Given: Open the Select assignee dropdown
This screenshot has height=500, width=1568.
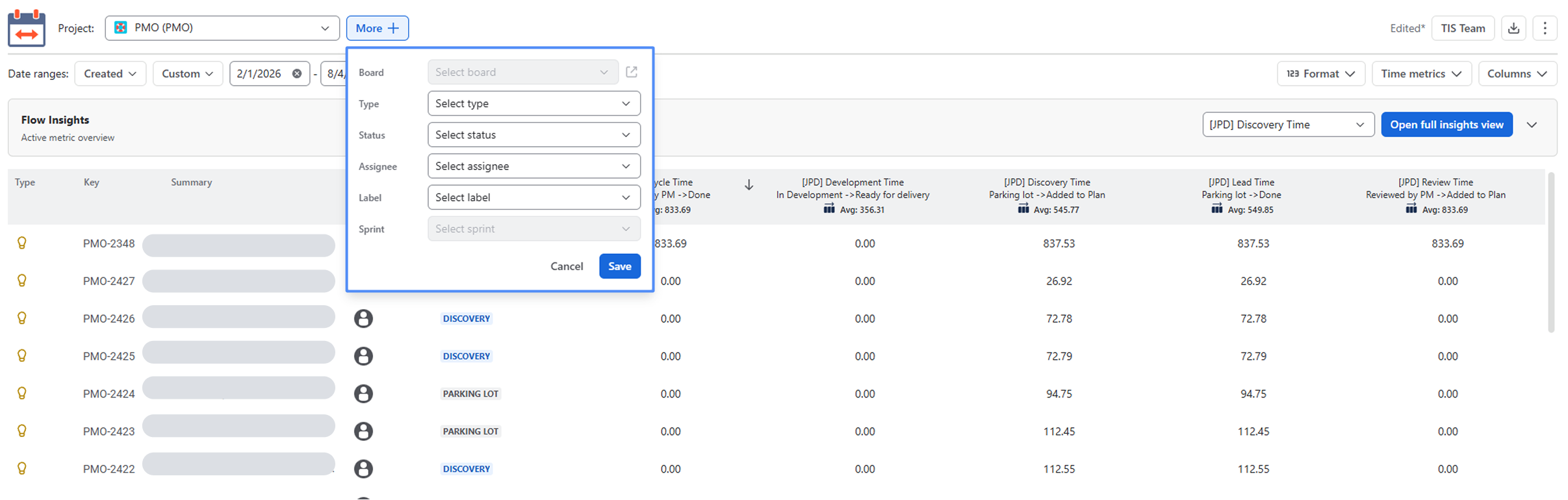Looking at the screenshot, I should click(x=534, y=166).
